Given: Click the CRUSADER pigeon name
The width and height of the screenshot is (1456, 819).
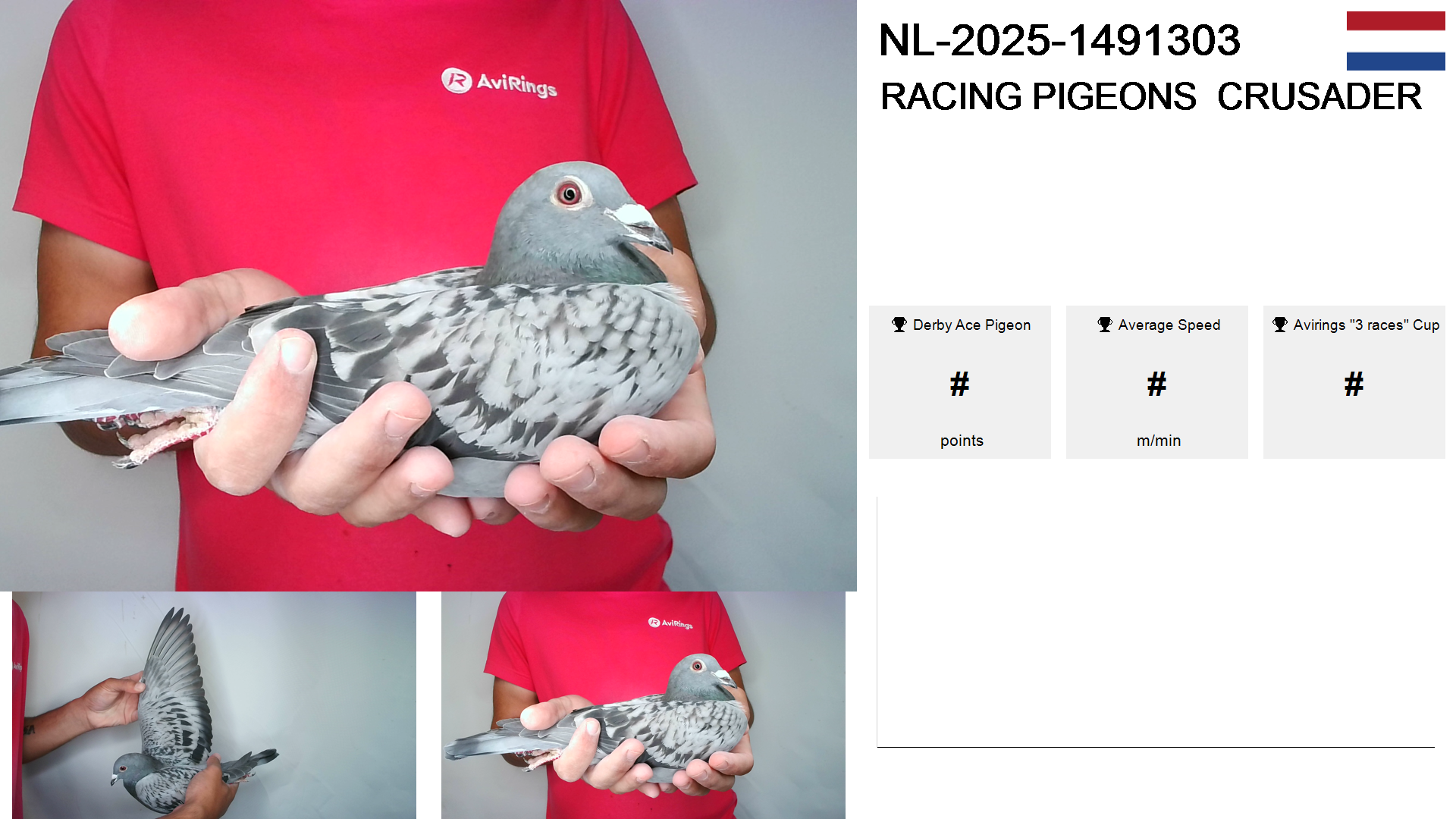Looking at the screenshot, I should (1319, 97).
